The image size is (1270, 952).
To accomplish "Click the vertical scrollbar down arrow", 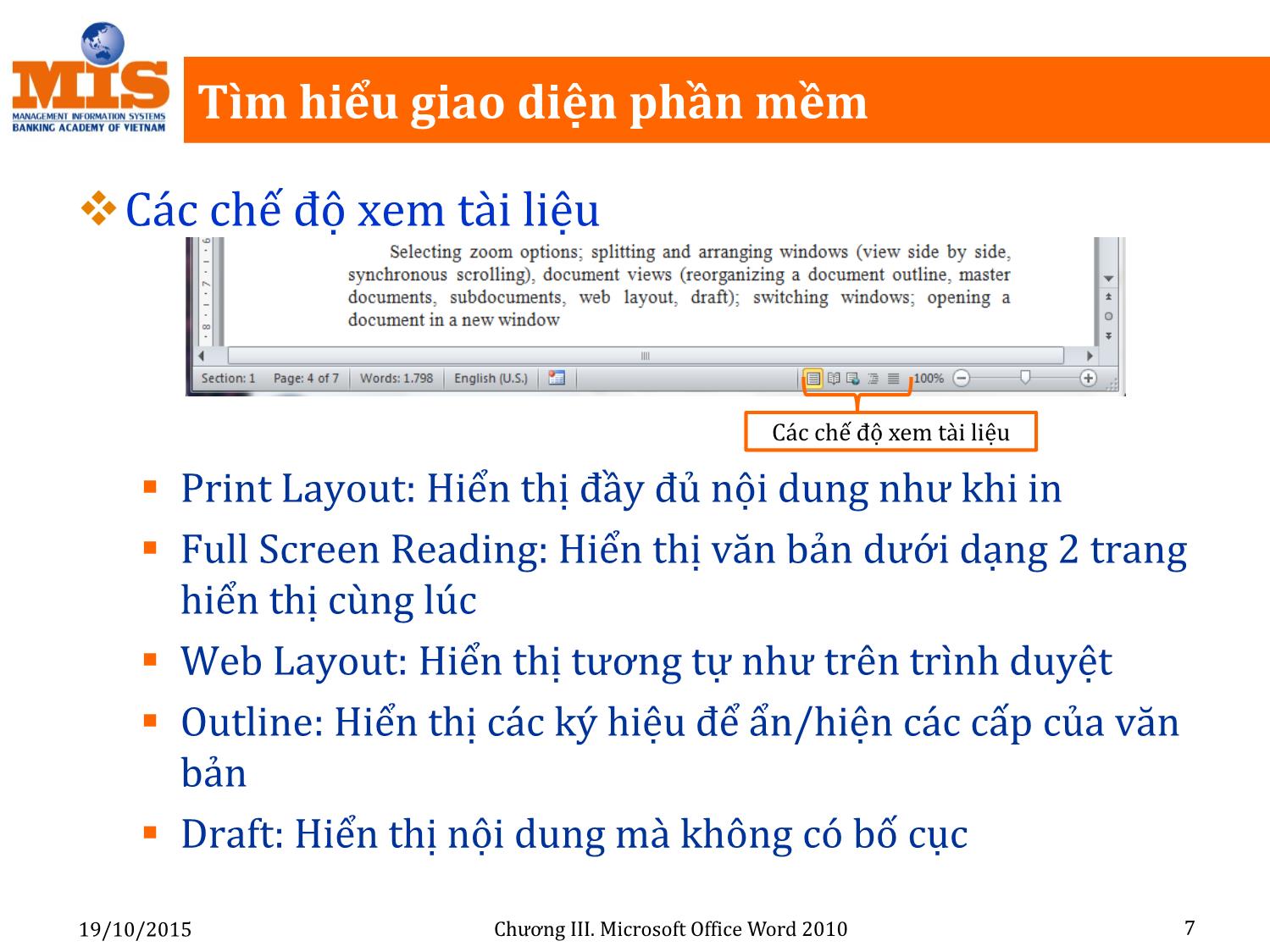I will (x=1108, y=279).
